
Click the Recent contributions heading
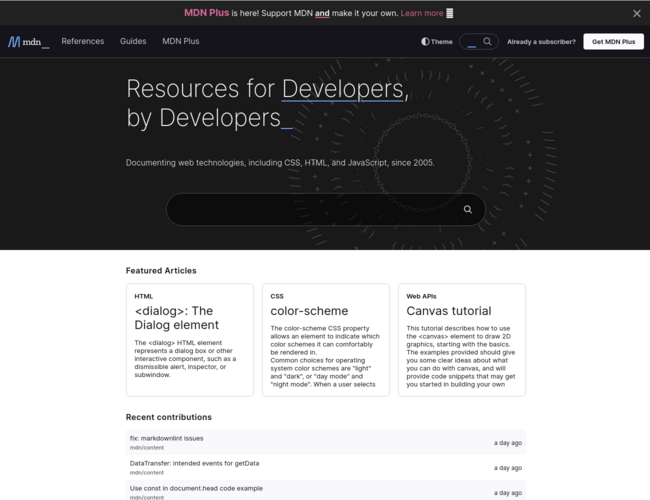pyautogui.click(x=169, y=417)
